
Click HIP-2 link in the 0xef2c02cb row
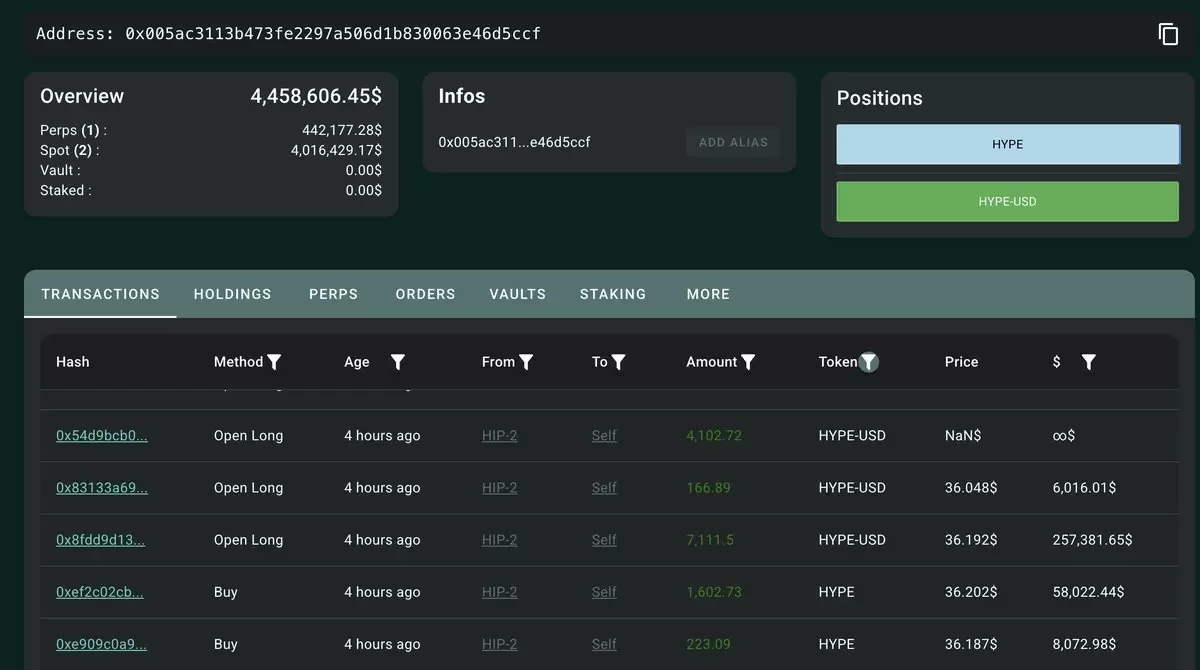pos(499,592)
